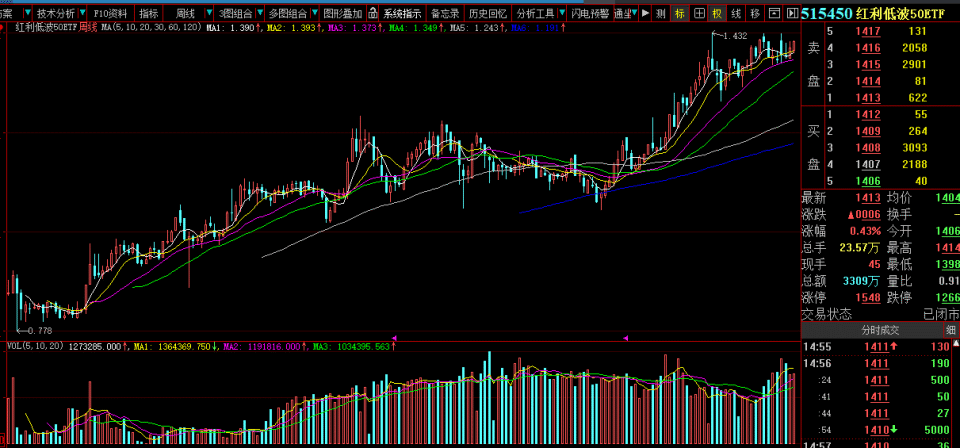Click the grid crosshair icon in toolbar
The width and height of the screenshot is (960, 448).
click(x=699, y=13)
